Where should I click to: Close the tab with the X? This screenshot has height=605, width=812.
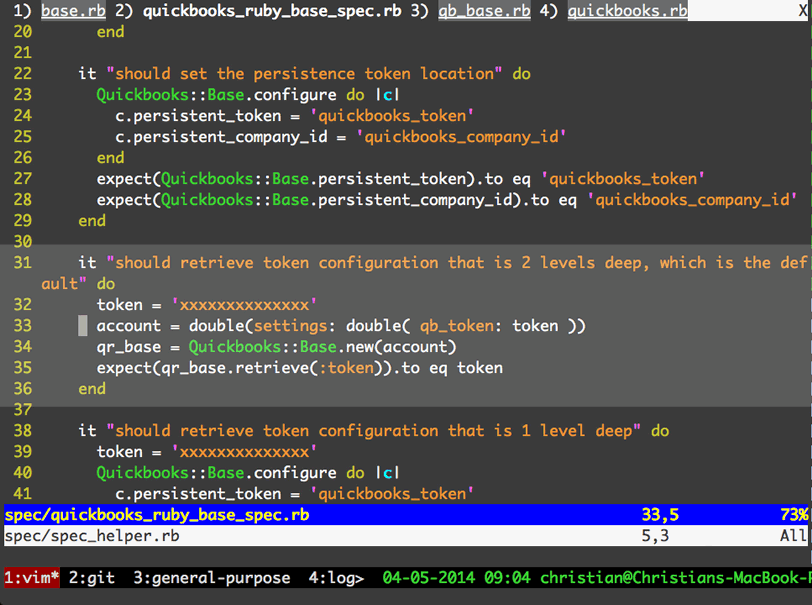803,10
